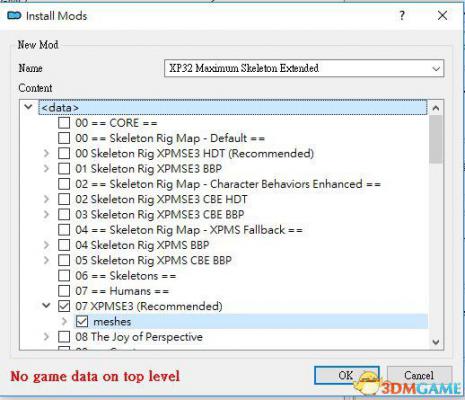Collapse the <data> root node

point(28,107)
